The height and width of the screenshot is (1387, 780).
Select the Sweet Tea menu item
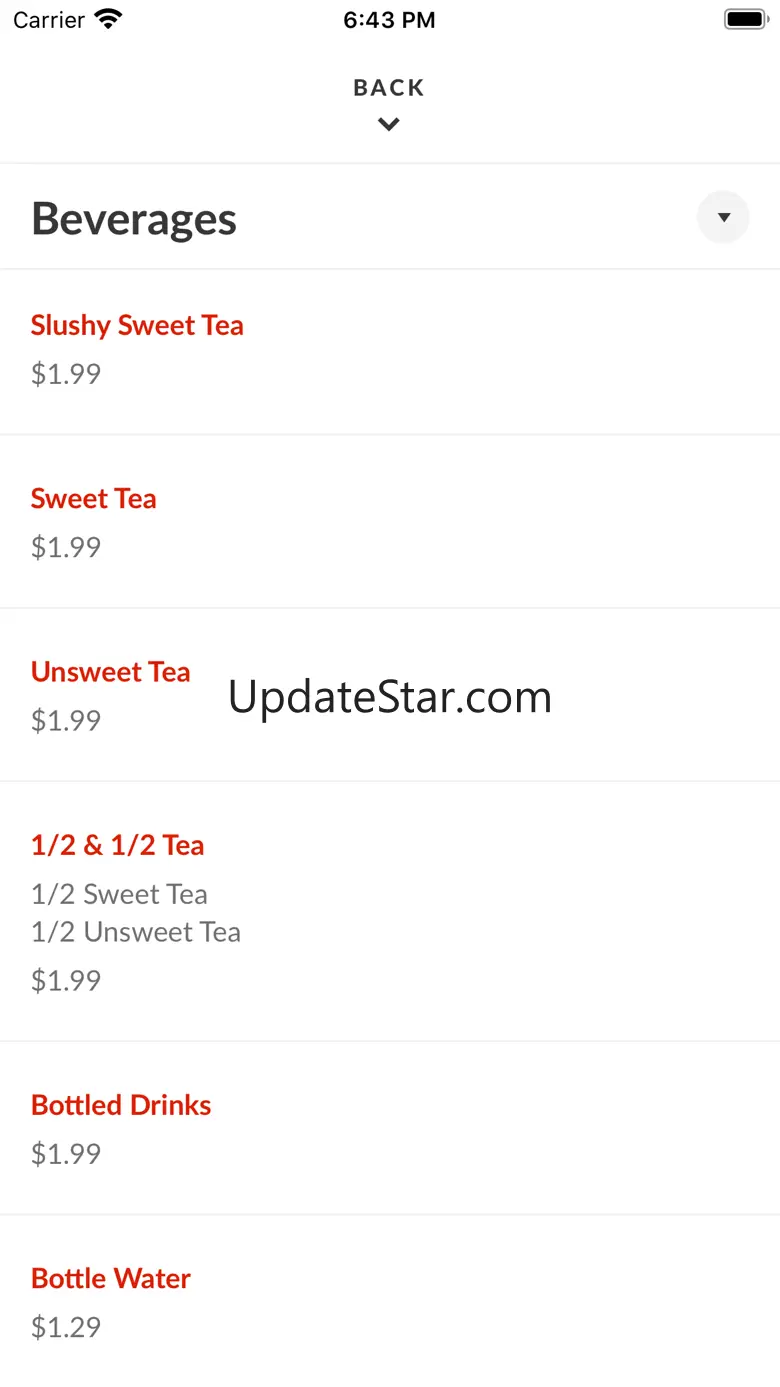pos(94,498)
